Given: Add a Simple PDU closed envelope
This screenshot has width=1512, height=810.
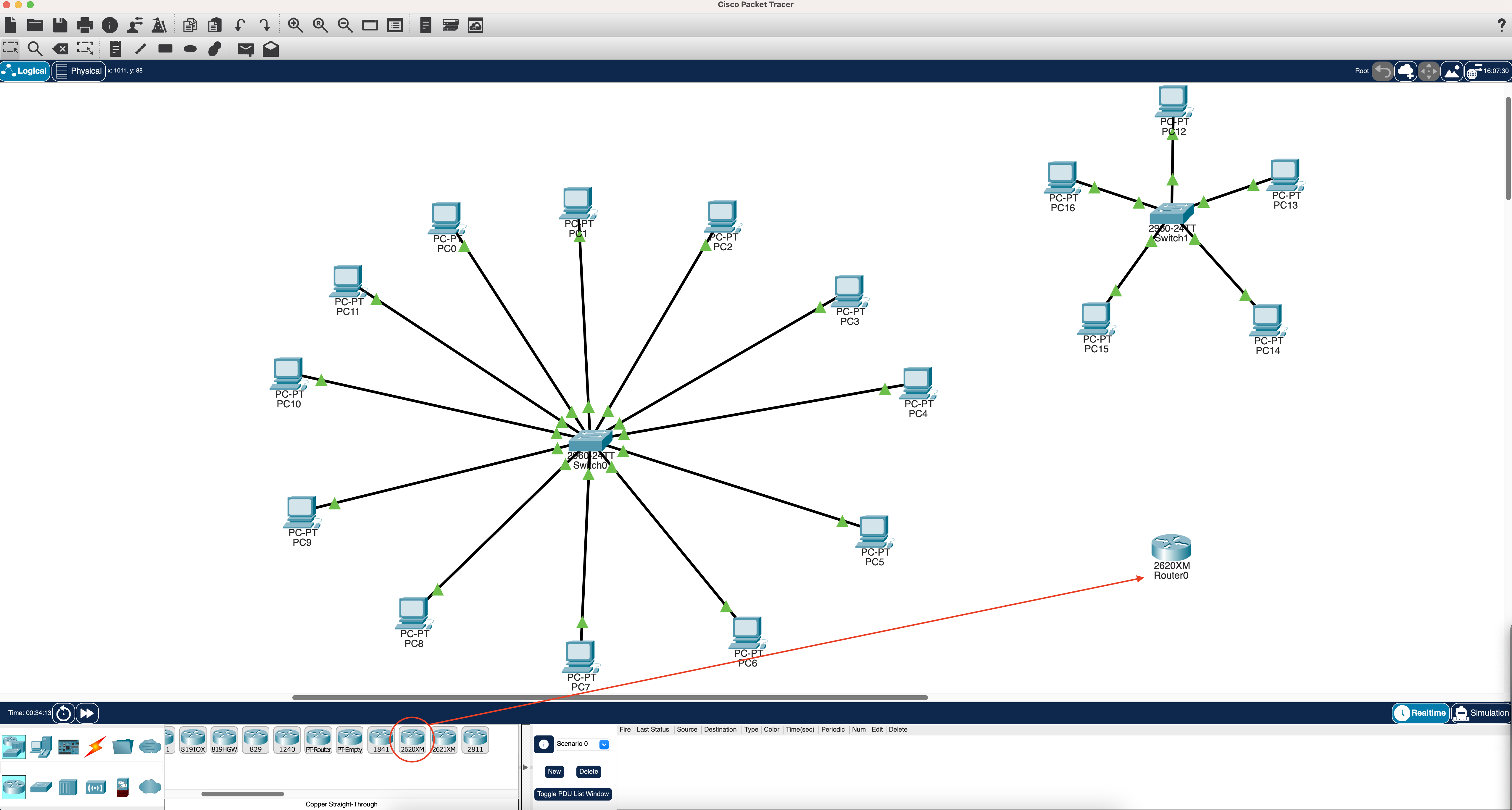Looking at the screenshot, I should coord(245,49).
